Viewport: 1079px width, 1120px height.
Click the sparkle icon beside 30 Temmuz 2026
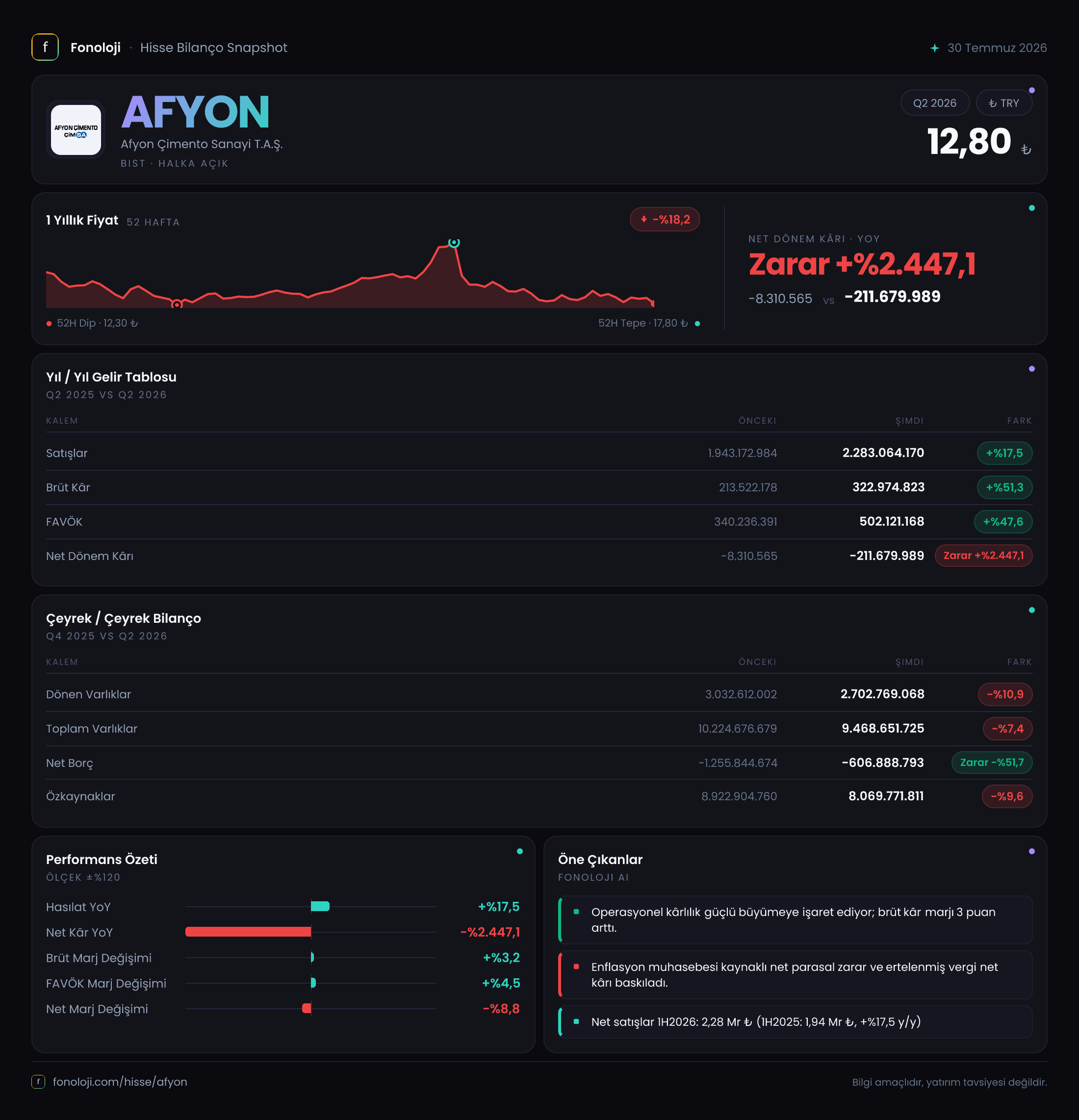(x=934, y=48)
